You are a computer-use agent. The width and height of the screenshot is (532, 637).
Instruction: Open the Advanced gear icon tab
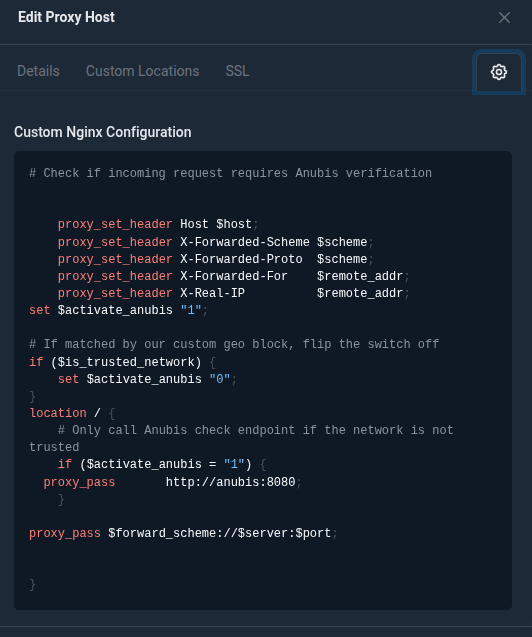pos(499,72)
